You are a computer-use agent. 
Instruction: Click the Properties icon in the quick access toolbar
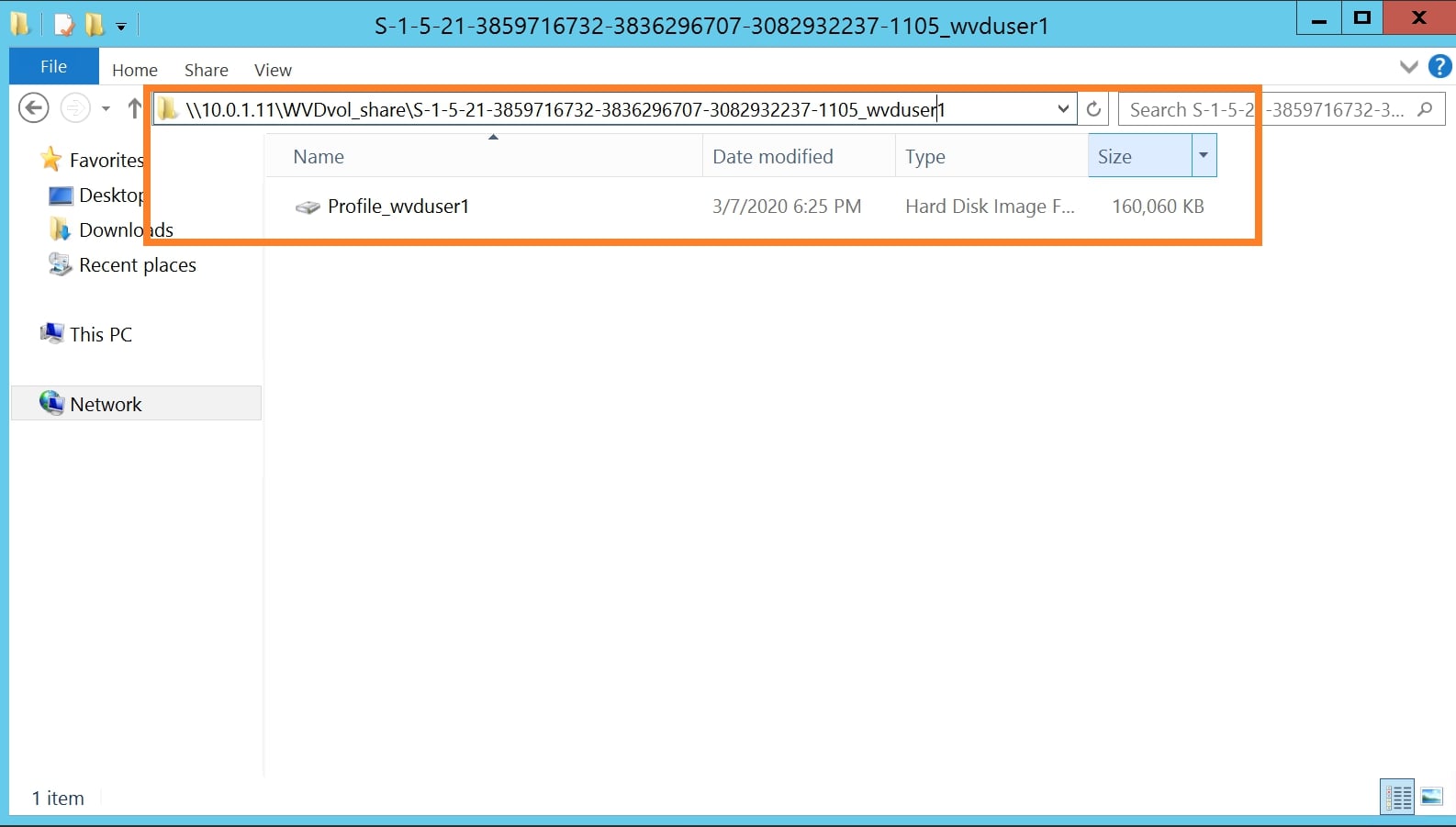pos(64,25)
